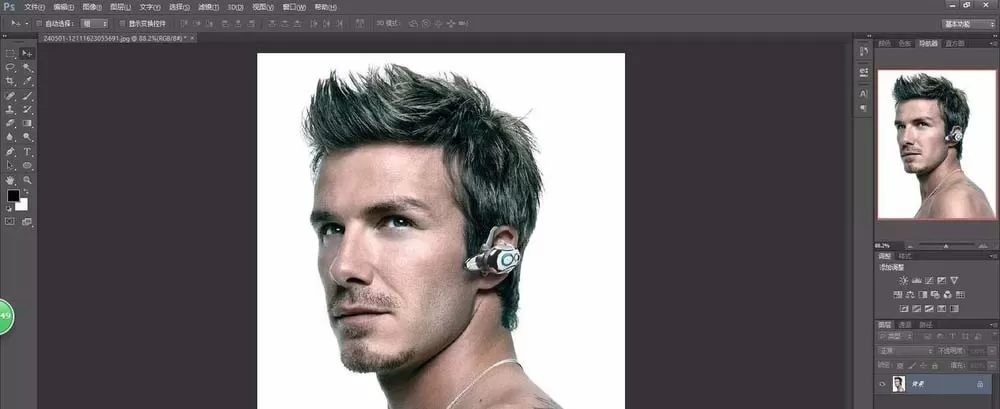Select the Crop tool
Screen dimensions: 1000x409
tap(10, 81)
